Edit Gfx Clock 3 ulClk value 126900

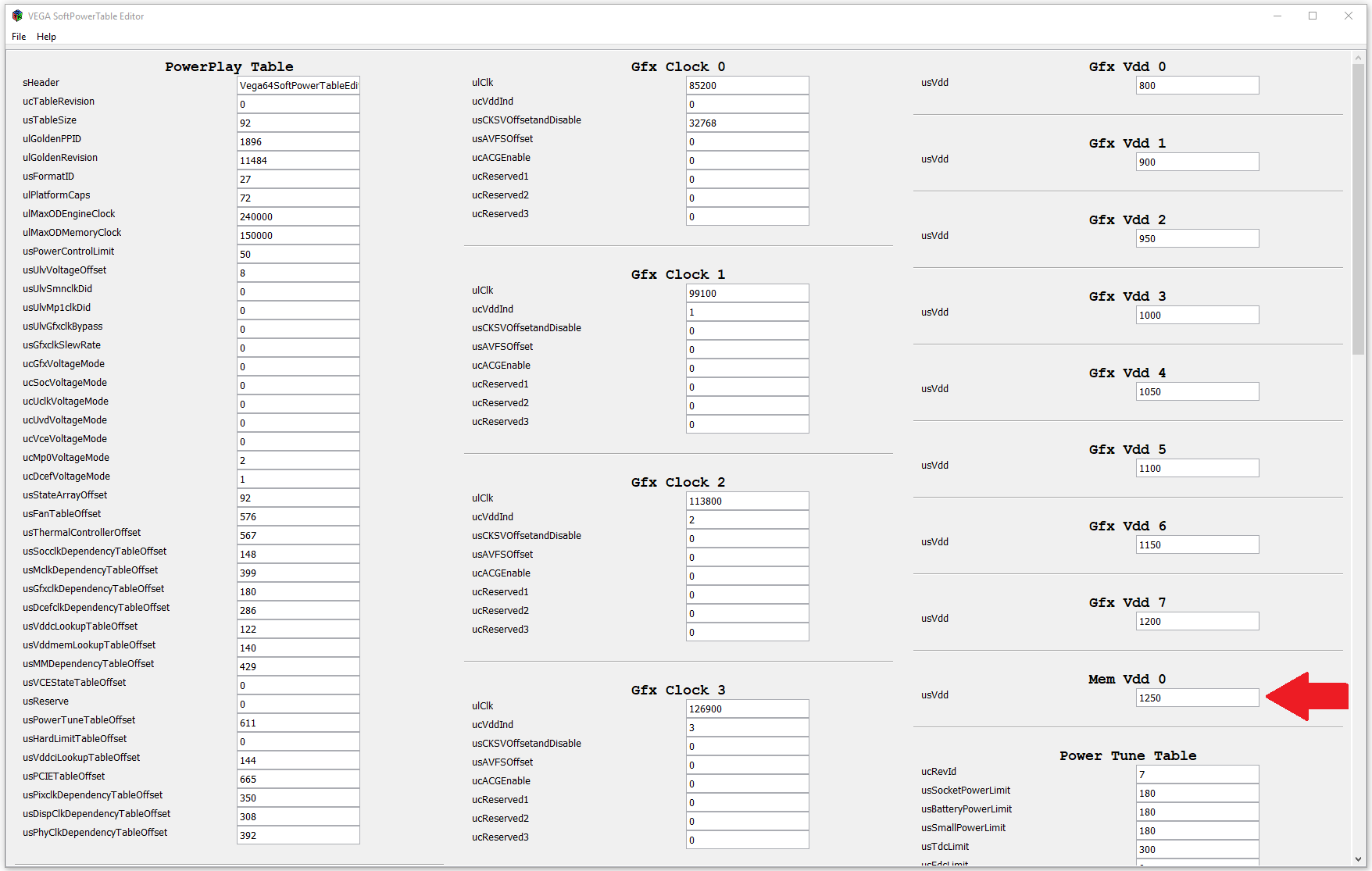(x=748, y=709)
